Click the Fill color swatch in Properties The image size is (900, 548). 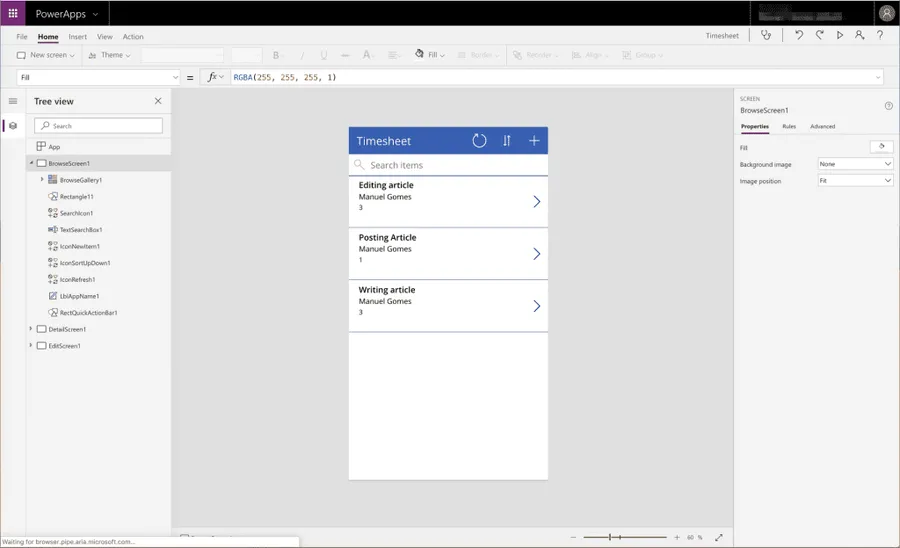pyautogui.click(x=881, y=147)
